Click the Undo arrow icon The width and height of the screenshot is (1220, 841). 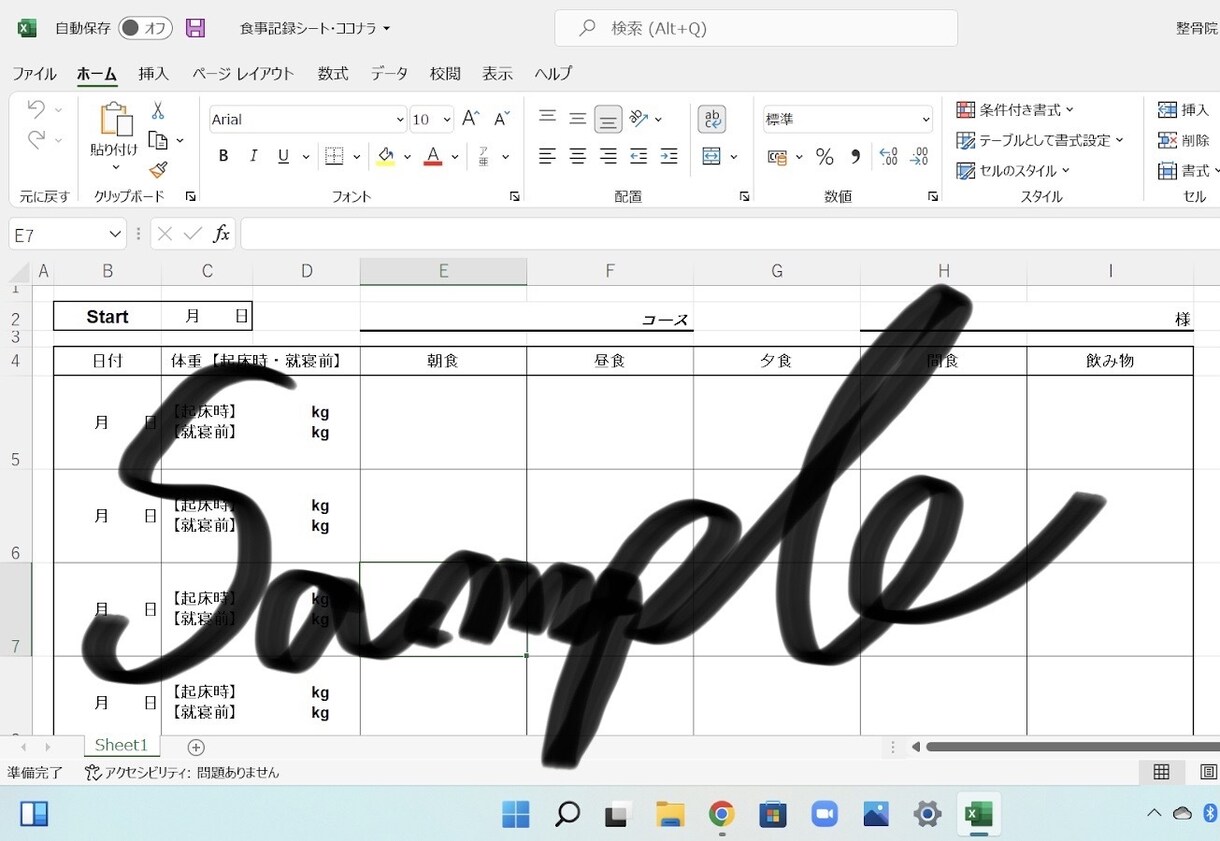pos(36,109)
